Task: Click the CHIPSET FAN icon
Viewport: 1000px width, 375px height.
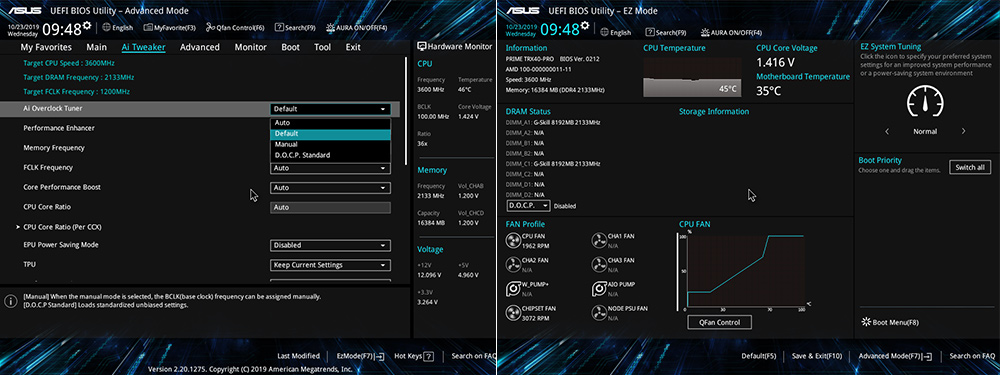Action: [x=513, y=312]
